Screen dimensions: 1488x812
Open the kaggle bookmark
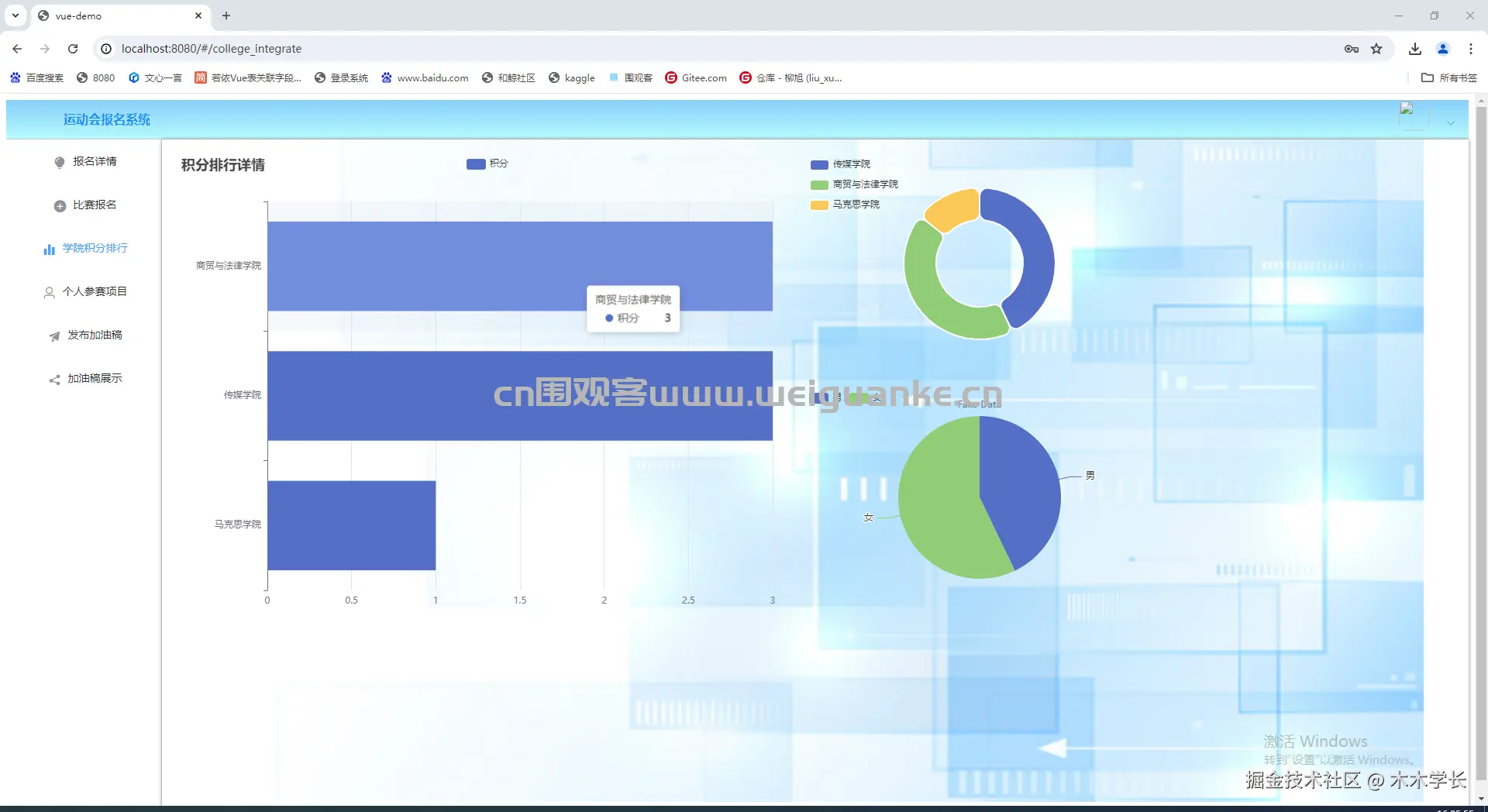point(572,77)
